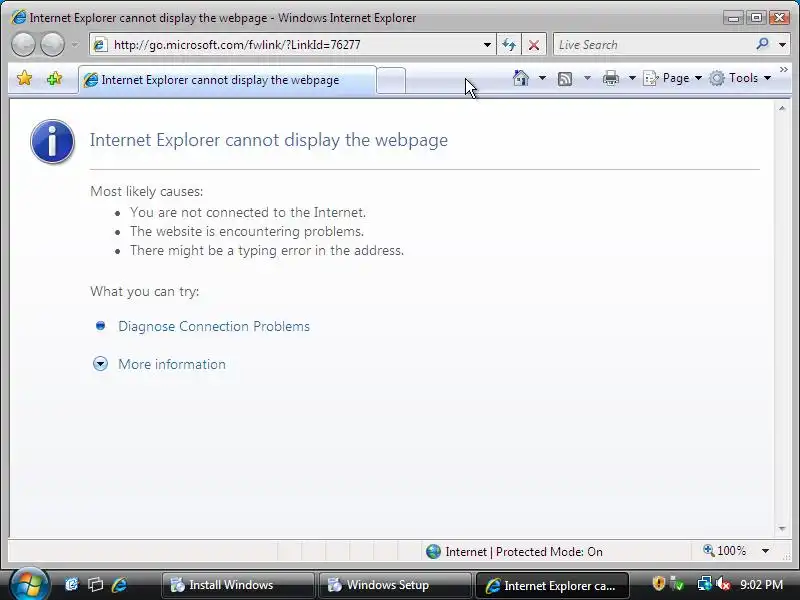800x600 pixels.
Task: Click the 100% zoom level button
Action: [x=724, y=551]
